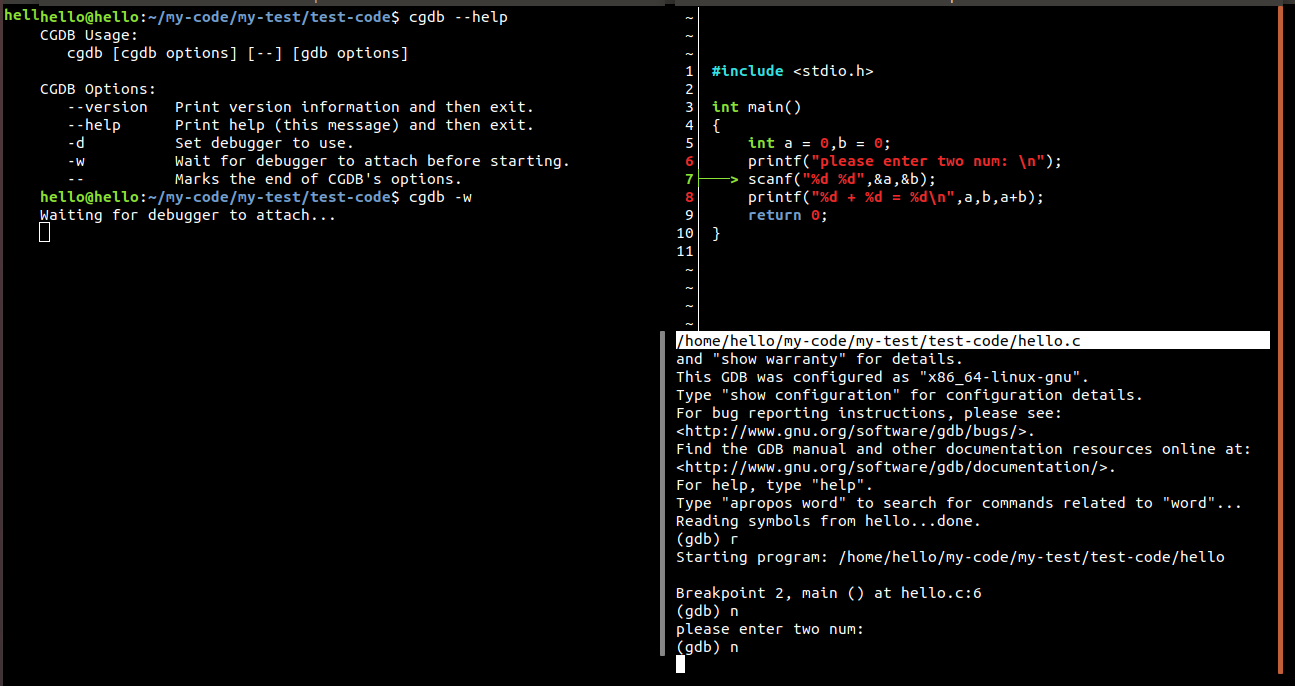The width and height of the screenshot is (1295, 686).
Task: Click the red breakpoint marker on line 8
Action: pyautogui.click(x=688, y=197)
